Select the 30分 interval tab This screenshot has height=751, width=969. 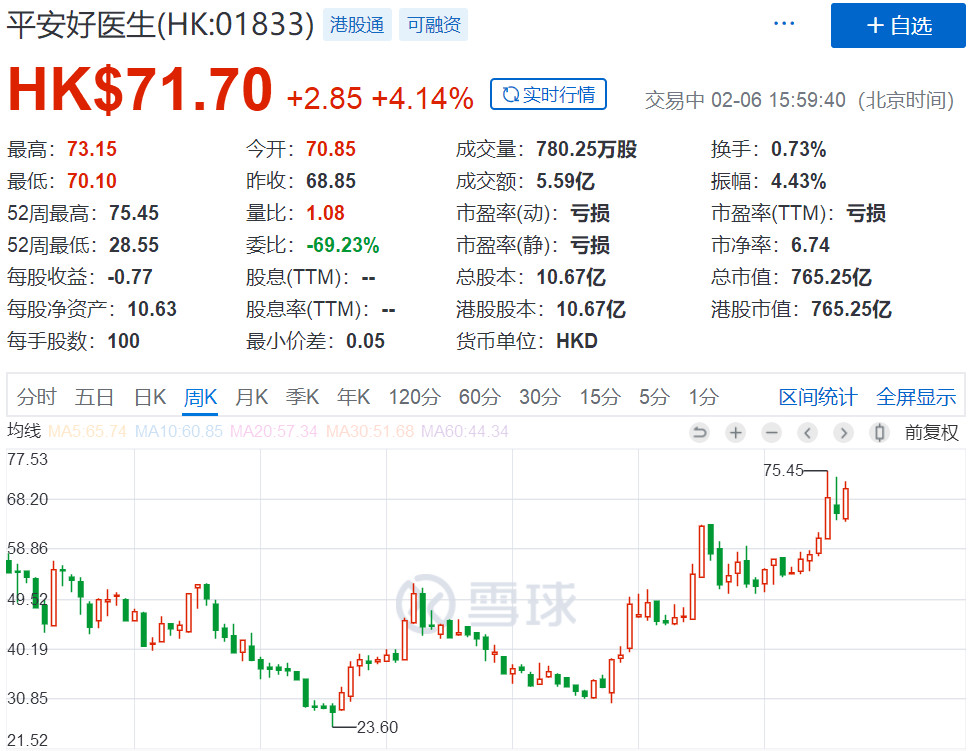pos(540,397)
